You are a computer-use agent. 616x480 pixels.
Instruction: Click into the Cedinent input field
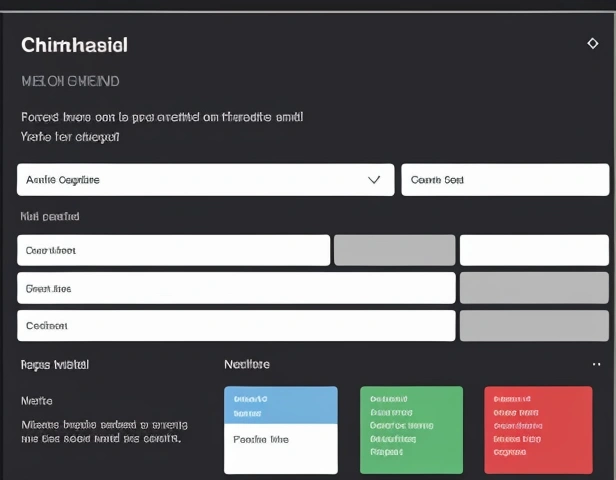click(236, 326)
